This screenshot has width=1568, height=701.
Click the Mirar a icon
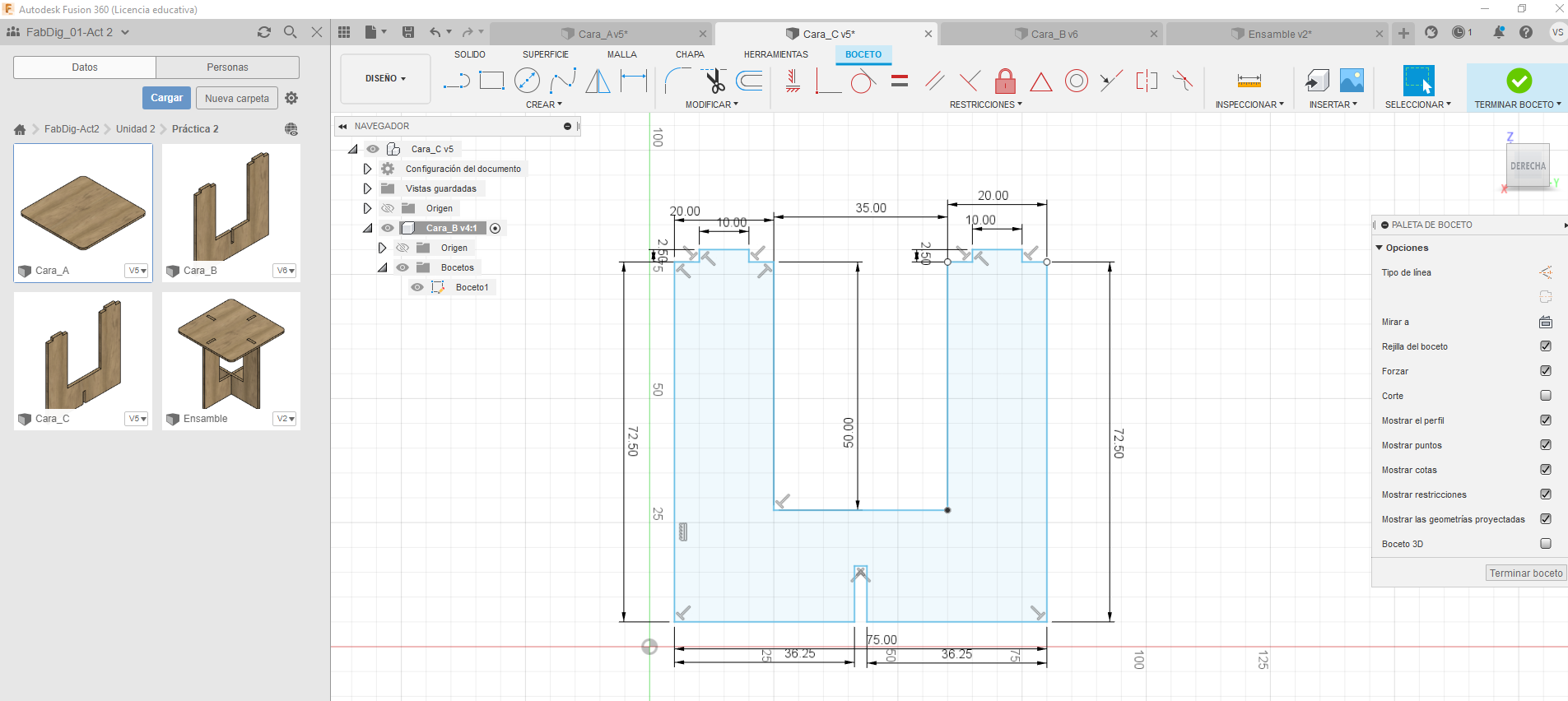tap(1546, 322)
